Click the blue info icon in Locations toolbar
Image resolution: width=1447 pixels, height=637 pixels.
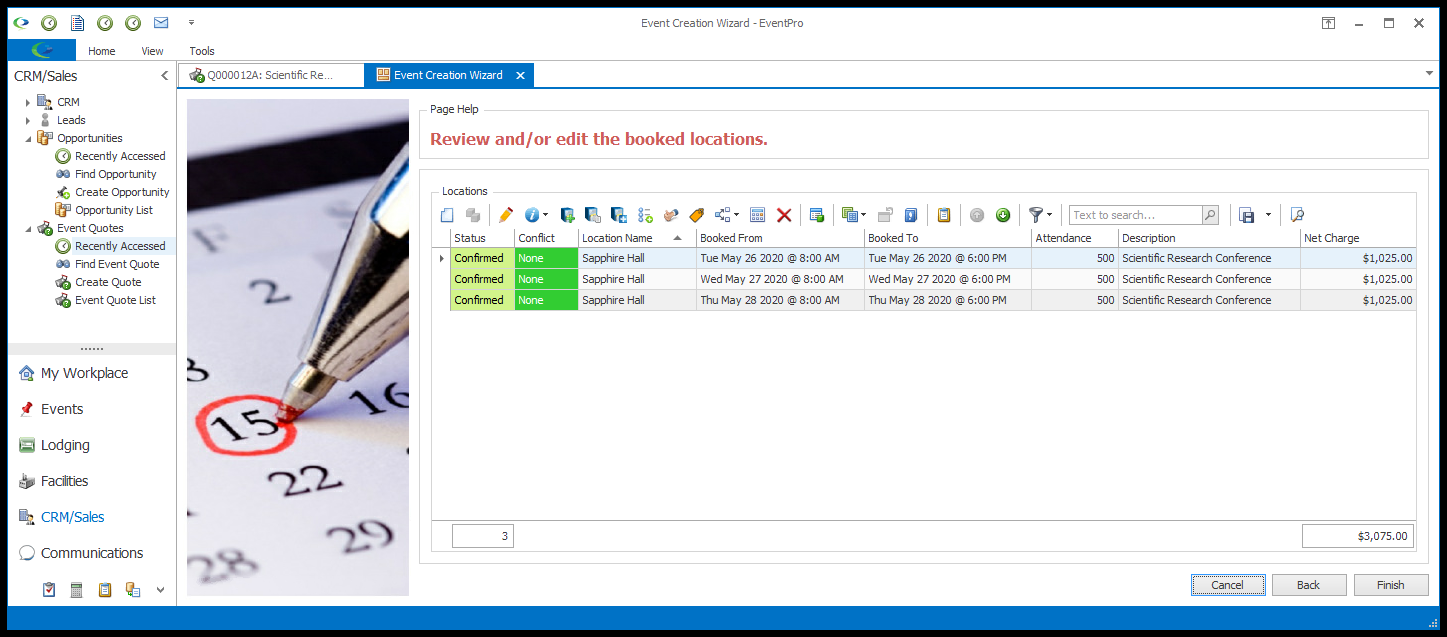point(531,215)
